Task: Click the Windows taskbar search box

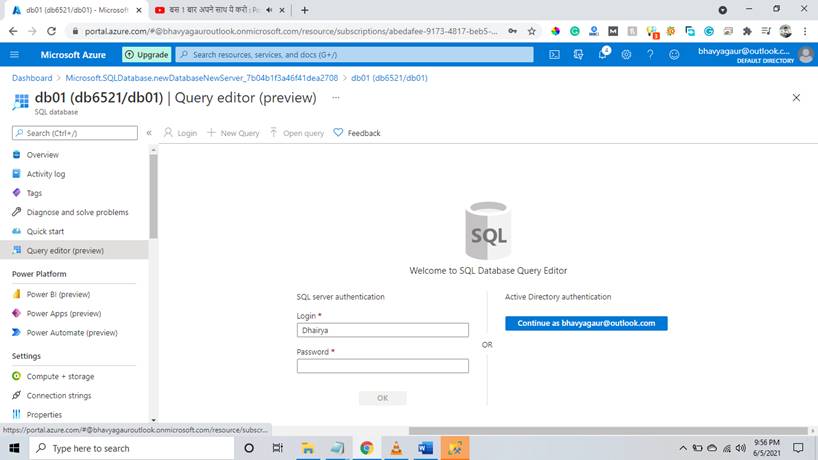Action: [131, 448]
